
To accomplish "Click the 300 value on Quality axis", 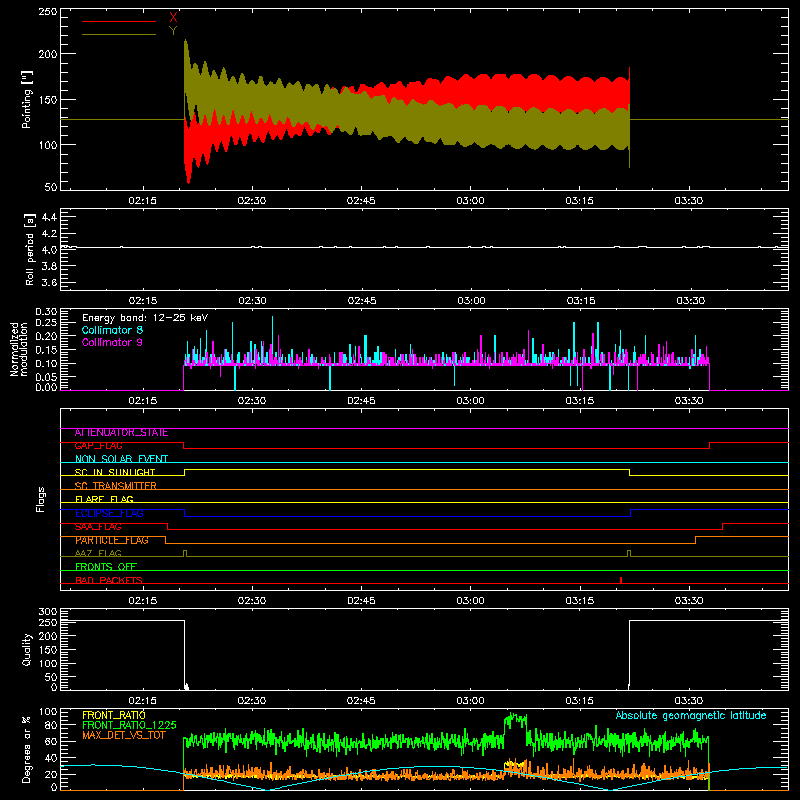I will tap(48, 612).
